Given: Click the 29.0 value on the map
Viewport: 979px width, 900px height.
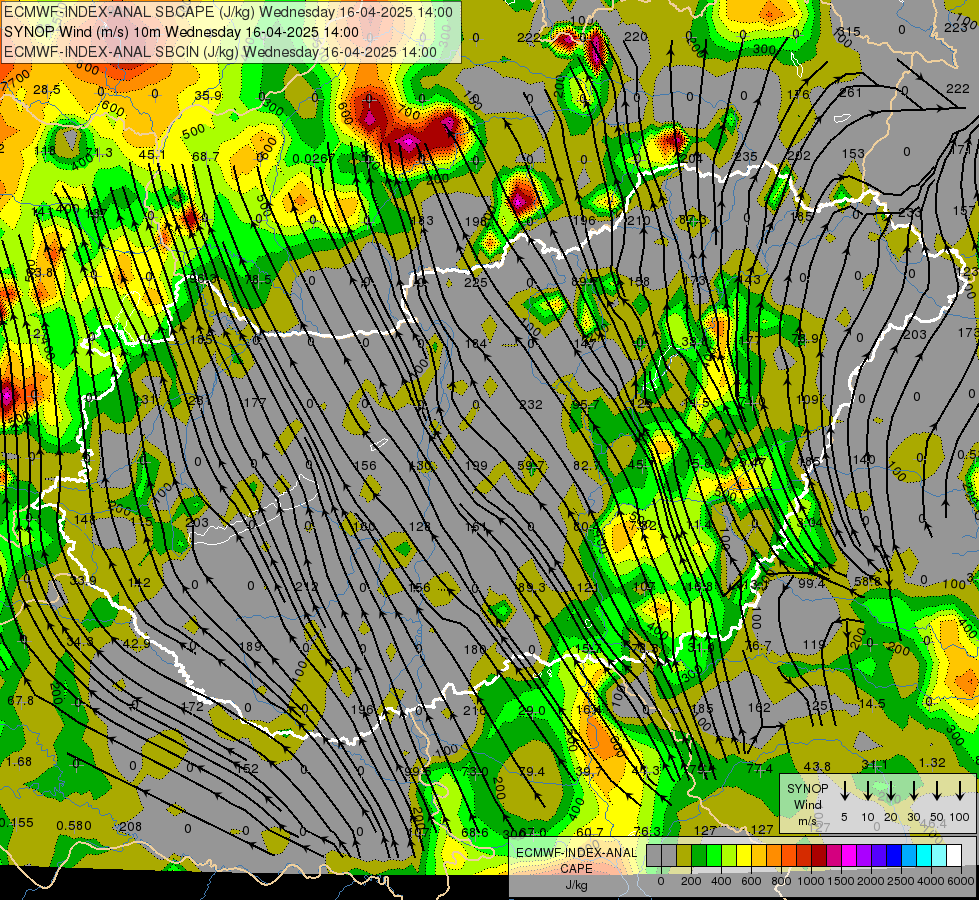Looking at the screenshot, I should [x=532, y=711].
